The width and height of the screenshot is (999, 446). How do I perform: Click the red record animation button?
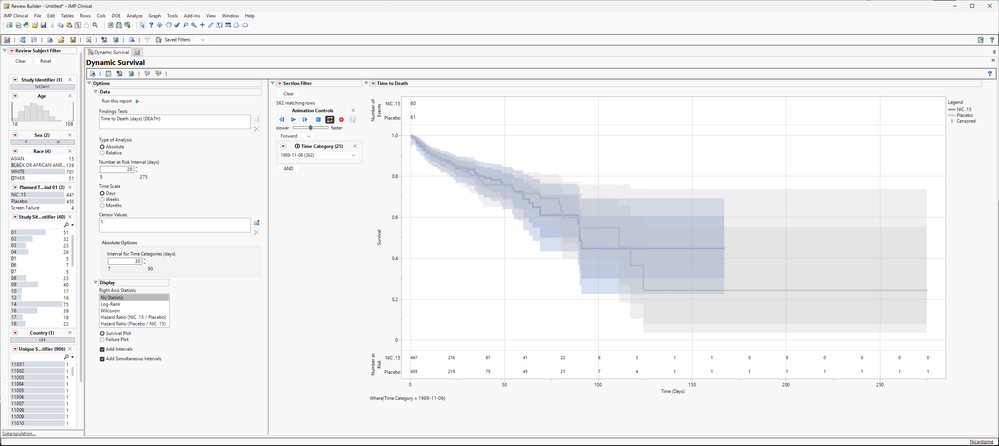[x=341, y=119]
